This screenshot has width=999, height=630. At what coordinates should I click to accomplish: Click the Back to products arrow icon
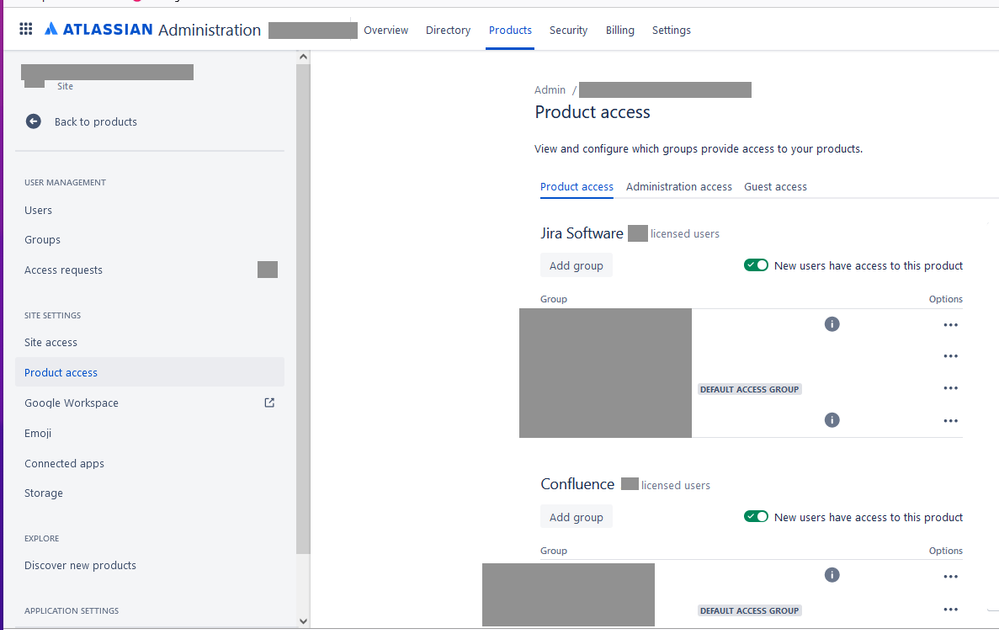33,121
